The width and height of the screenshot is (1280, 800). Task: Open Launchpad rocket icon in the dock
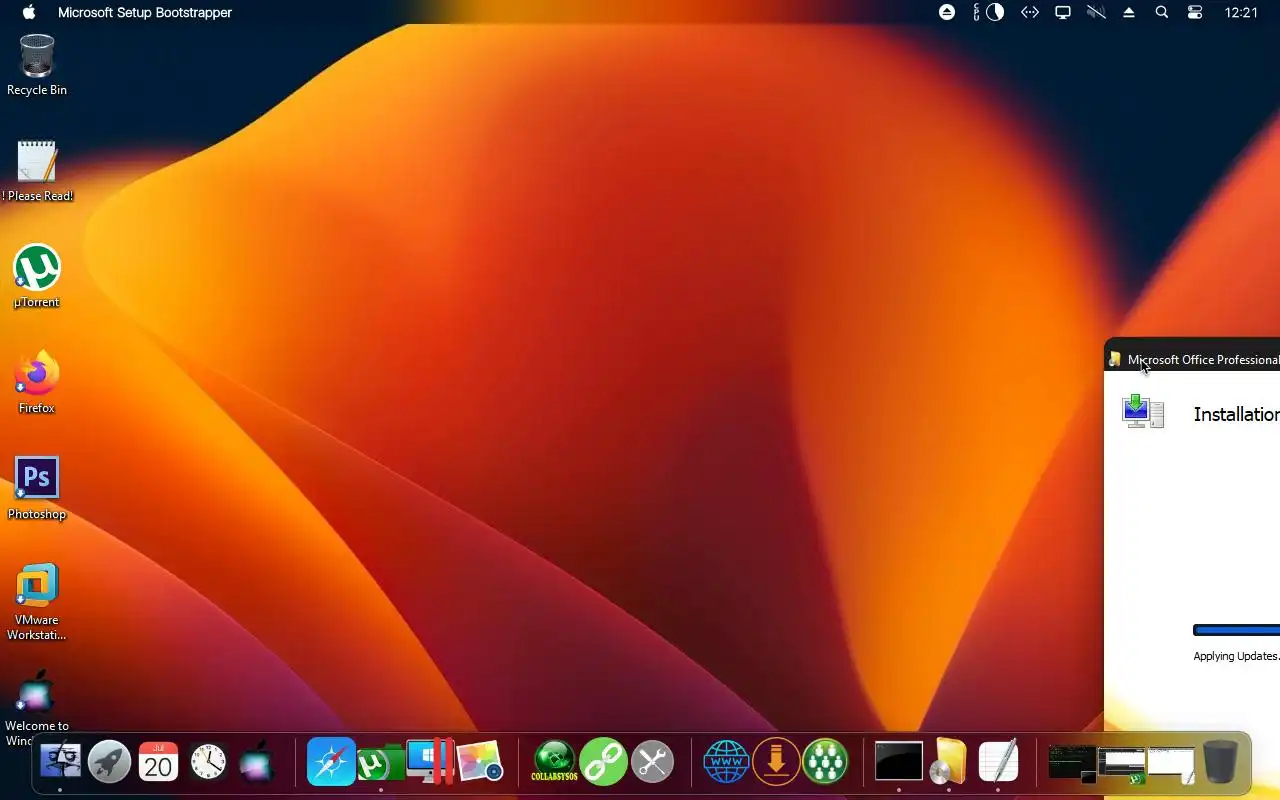[109, 762]
